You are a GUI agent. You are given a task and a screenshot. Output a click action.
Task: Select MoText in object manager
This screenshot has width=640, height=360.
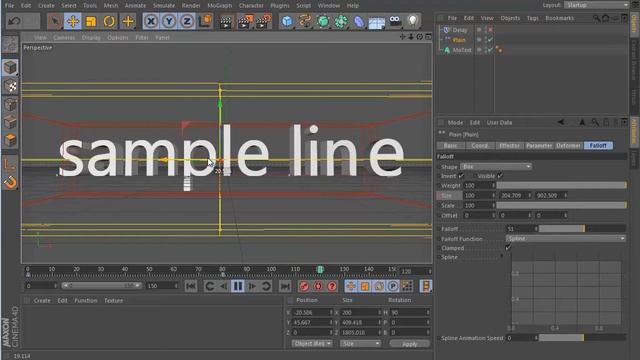462,50
